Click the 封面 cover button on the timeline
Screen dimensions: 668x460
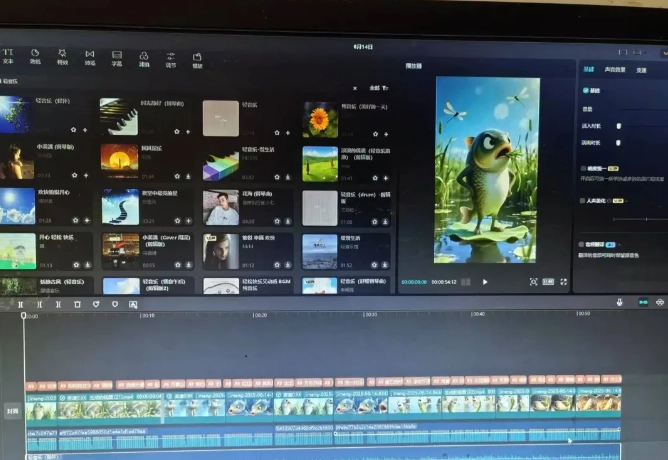pyautogui.click(x=12, y=411)
